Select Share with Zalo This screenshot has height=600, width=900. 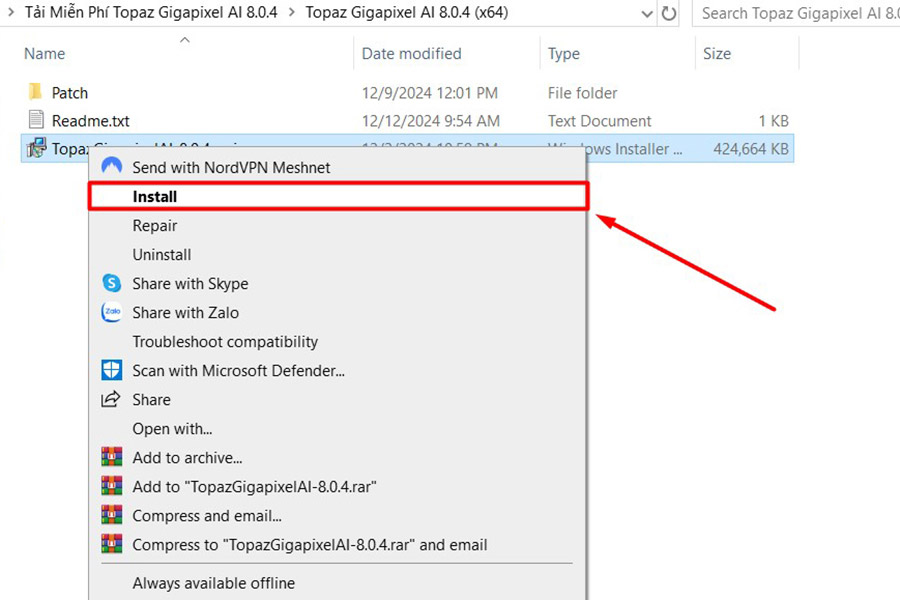click(338, 312)
